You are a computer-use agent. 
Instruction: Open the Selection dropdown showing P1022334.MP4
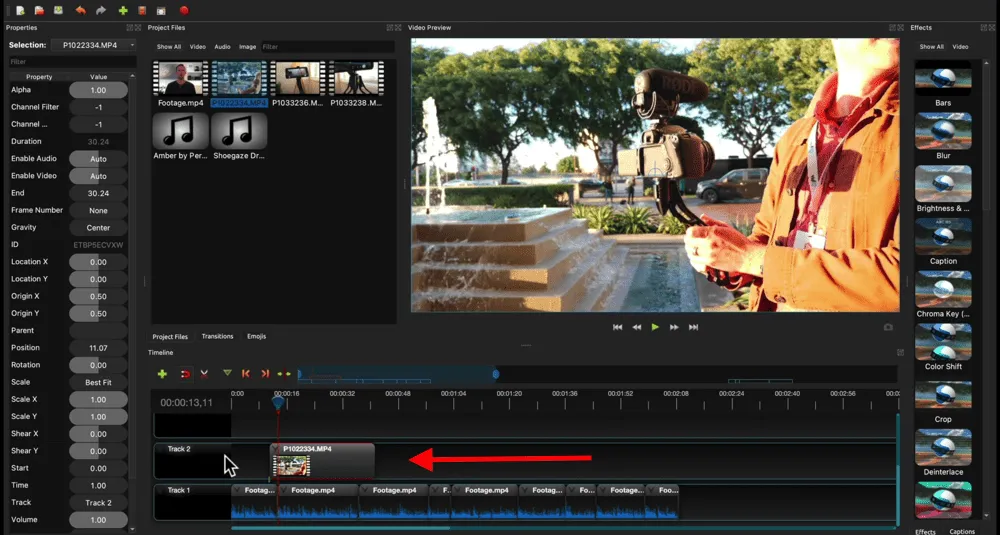[x=93, y=45]
